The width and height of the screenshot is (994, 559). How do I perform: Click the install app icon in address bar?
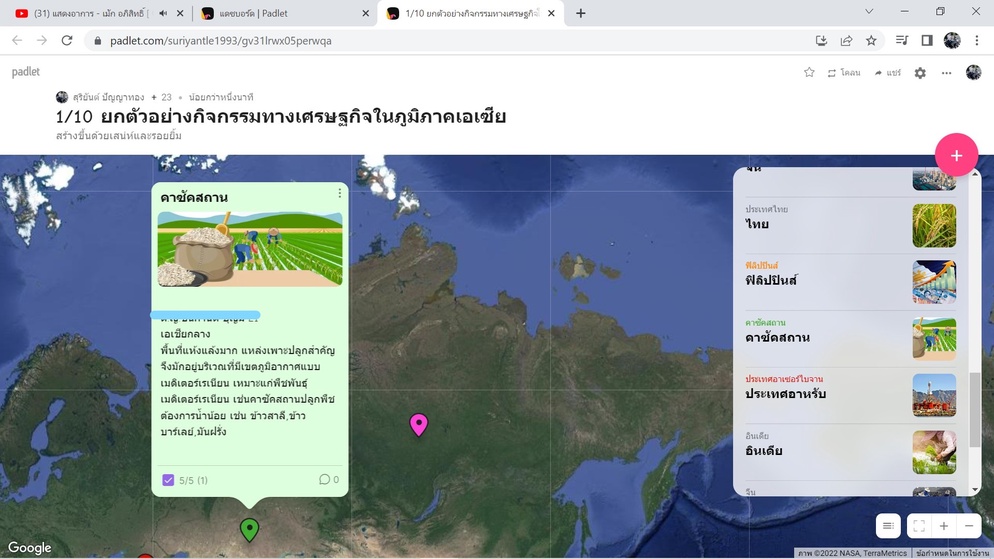pyautogui.click(x=821, y=41)
